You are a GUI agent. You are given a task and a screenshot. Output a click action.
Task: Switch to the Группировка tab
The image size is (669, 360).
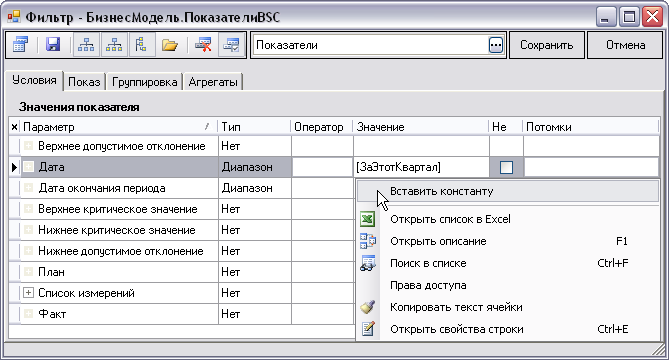pos(144,82)
